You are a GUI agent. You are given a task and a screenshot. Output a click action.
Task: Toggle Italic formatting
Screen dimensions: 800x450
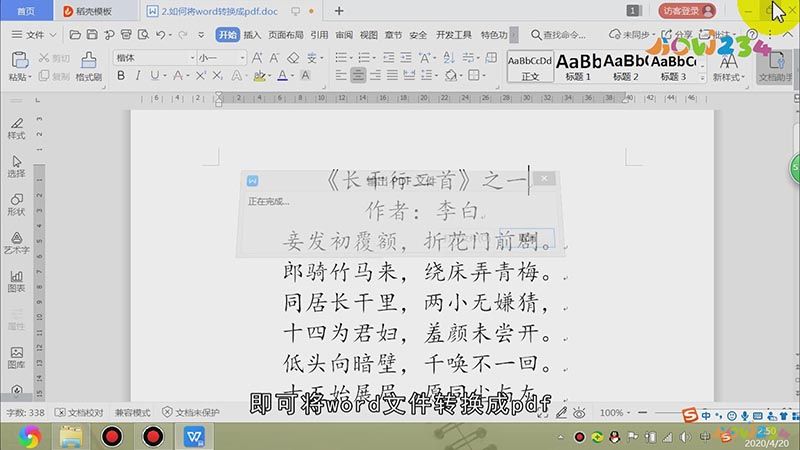click(137, 76)
